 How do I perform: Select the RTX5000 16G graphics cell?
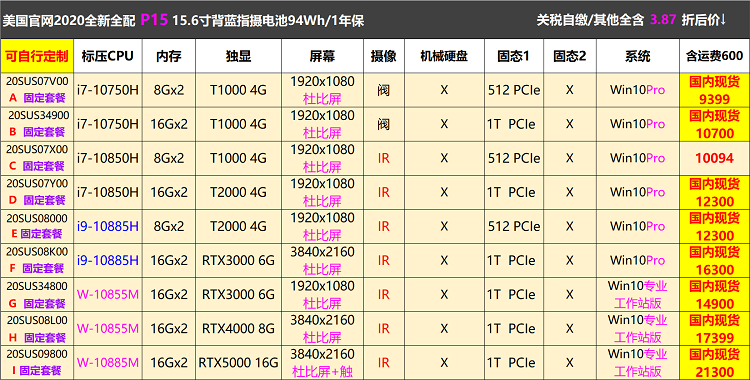pos(238,363)
